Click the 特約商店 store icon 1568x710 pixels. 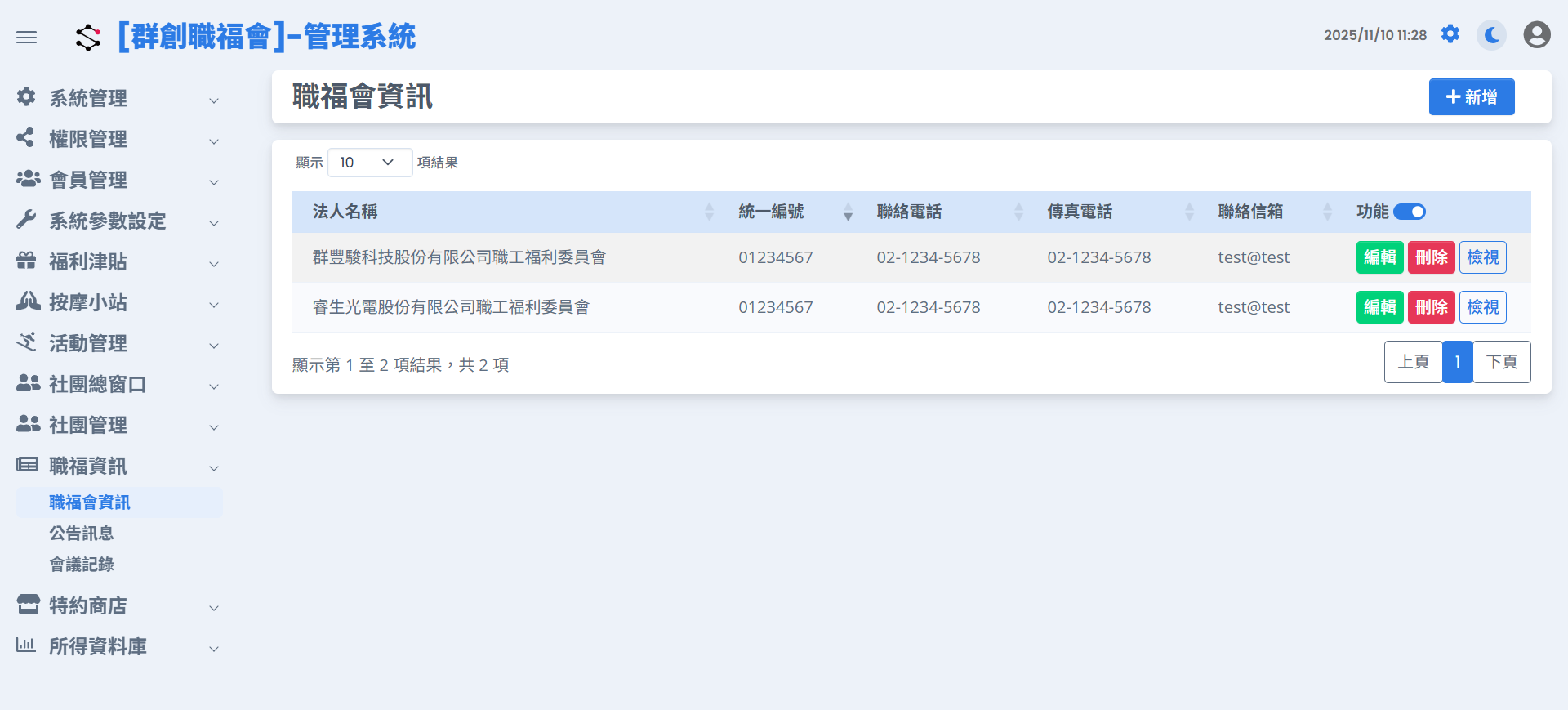click(28, 605)
